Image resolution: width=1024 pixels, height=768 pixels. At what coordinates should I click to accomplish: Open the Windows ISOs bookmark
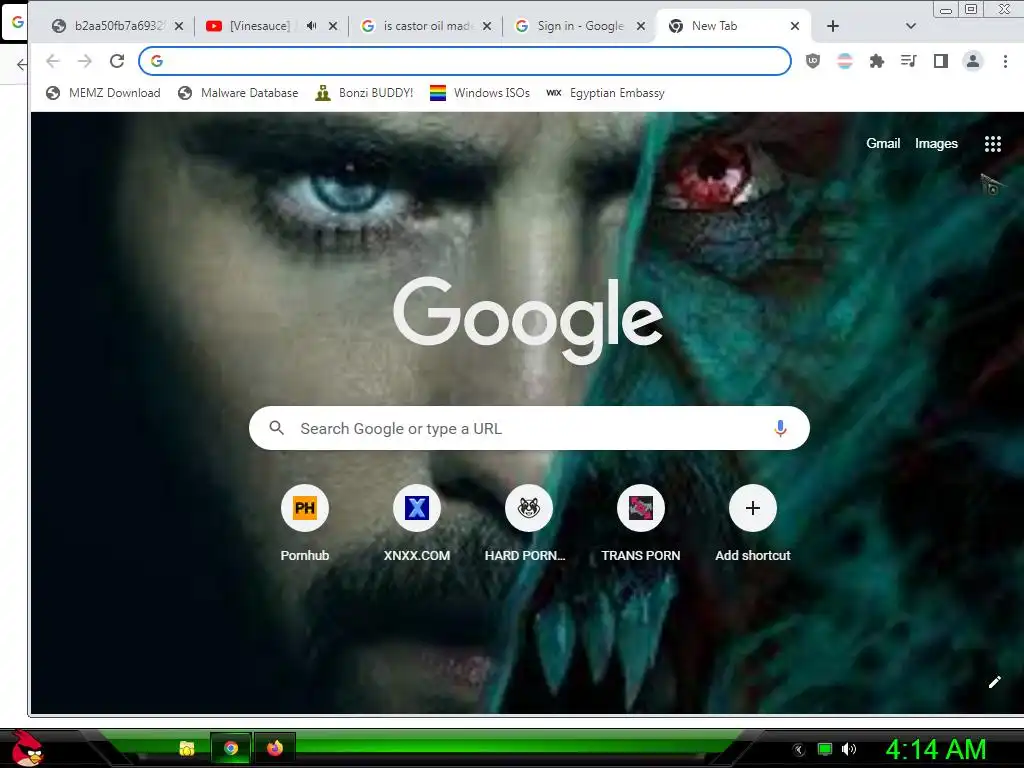(480, 93)
